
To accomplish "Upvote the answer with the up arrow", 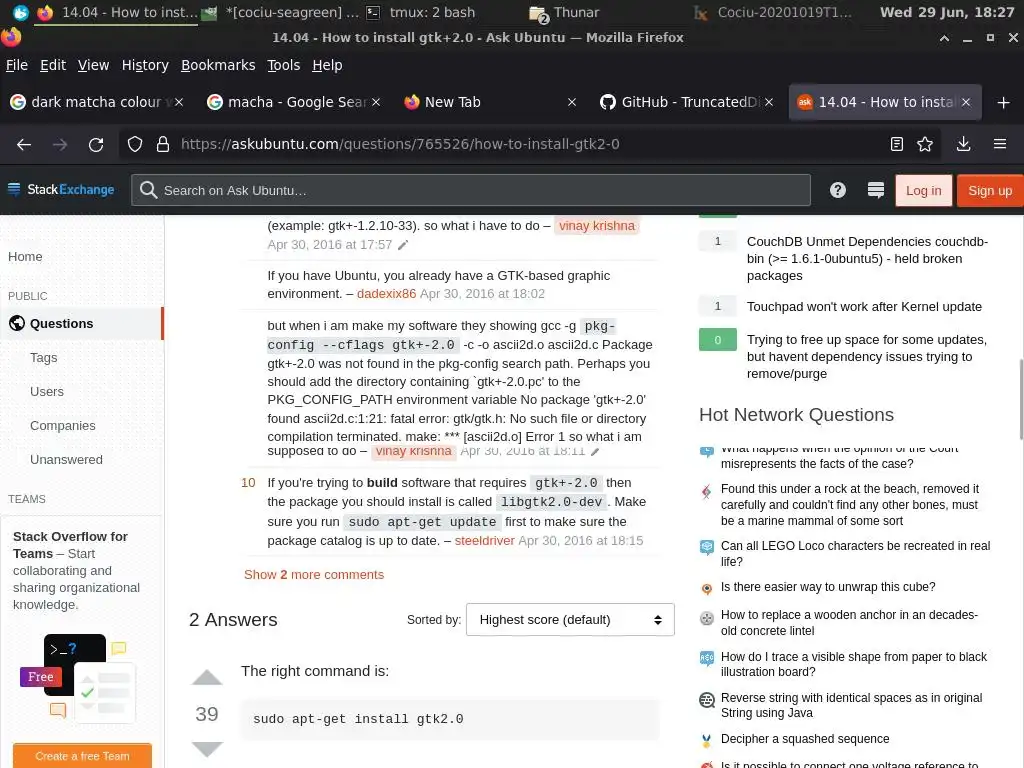I will coord(207,677).
